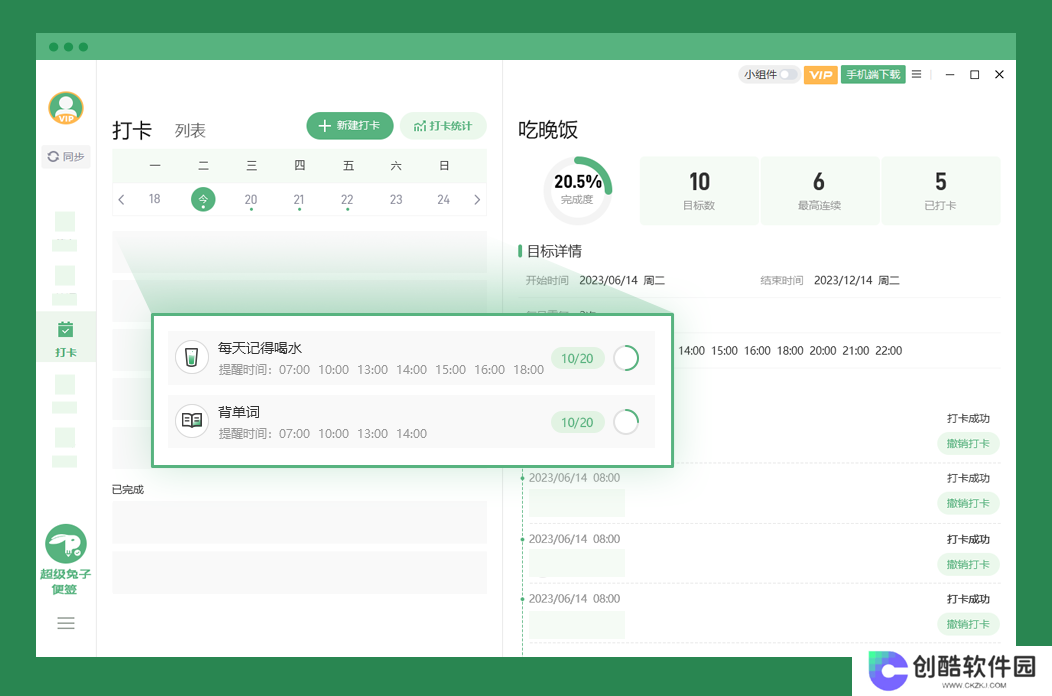Minimize the window
This screenshot has height=696, width=1052.
click(x=950, y=74)
